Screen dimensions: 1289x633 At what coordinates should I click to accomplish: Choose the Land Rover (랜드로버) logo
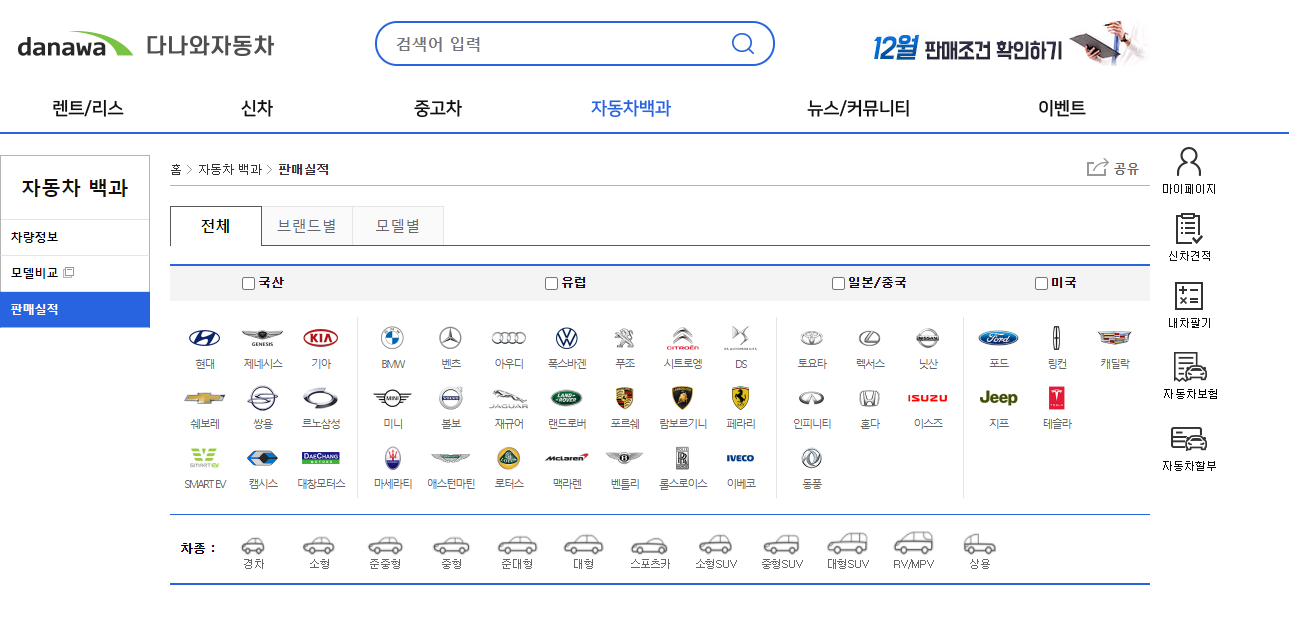click(567, 398)
